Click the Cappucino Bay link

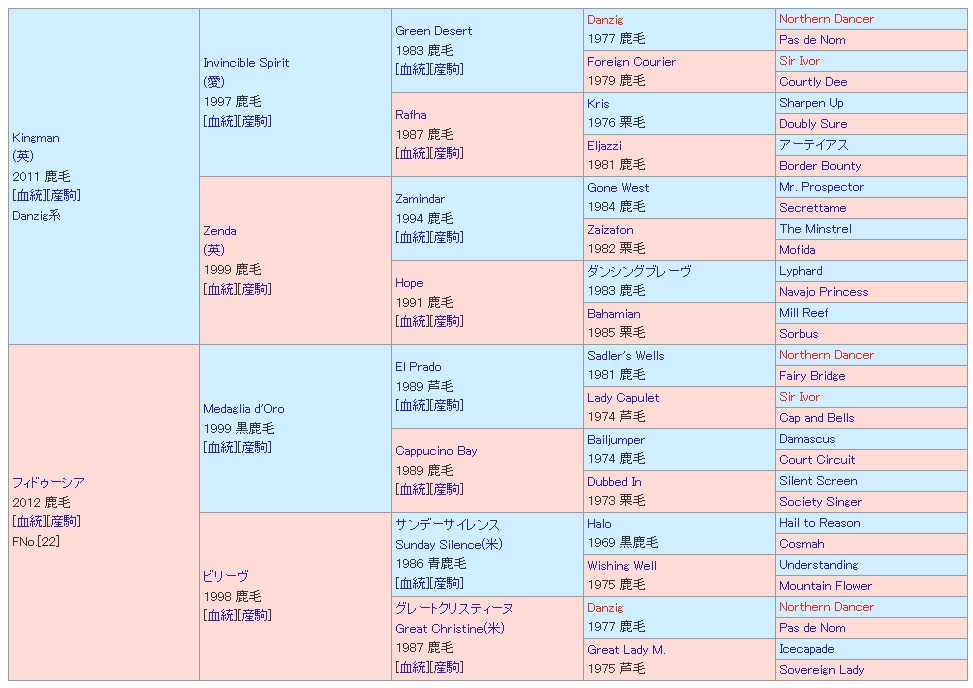point(436,451)
